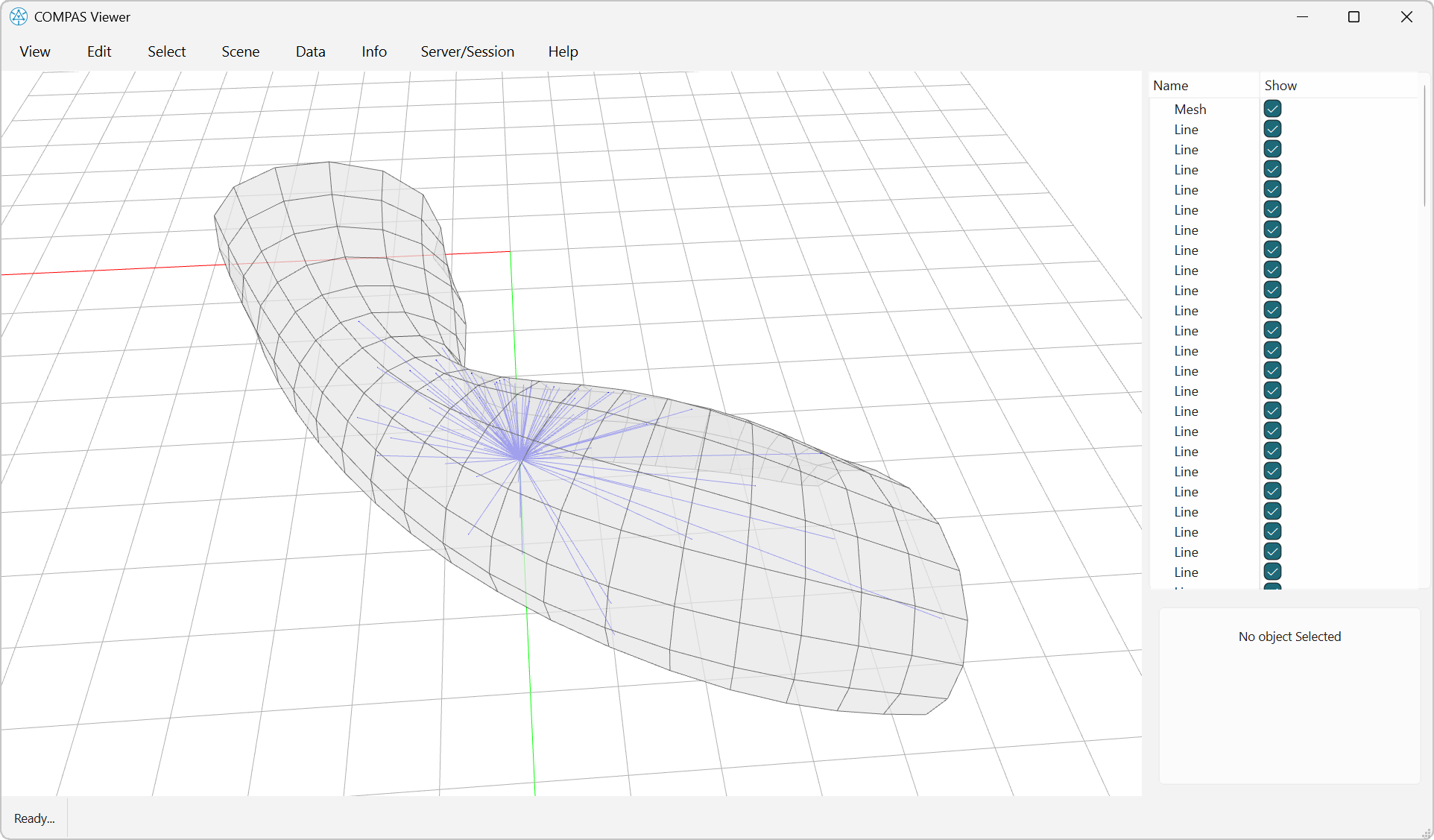Click the Ready status message in status bar
This screenshot has height=840, width=1434.
coord(34,818)
